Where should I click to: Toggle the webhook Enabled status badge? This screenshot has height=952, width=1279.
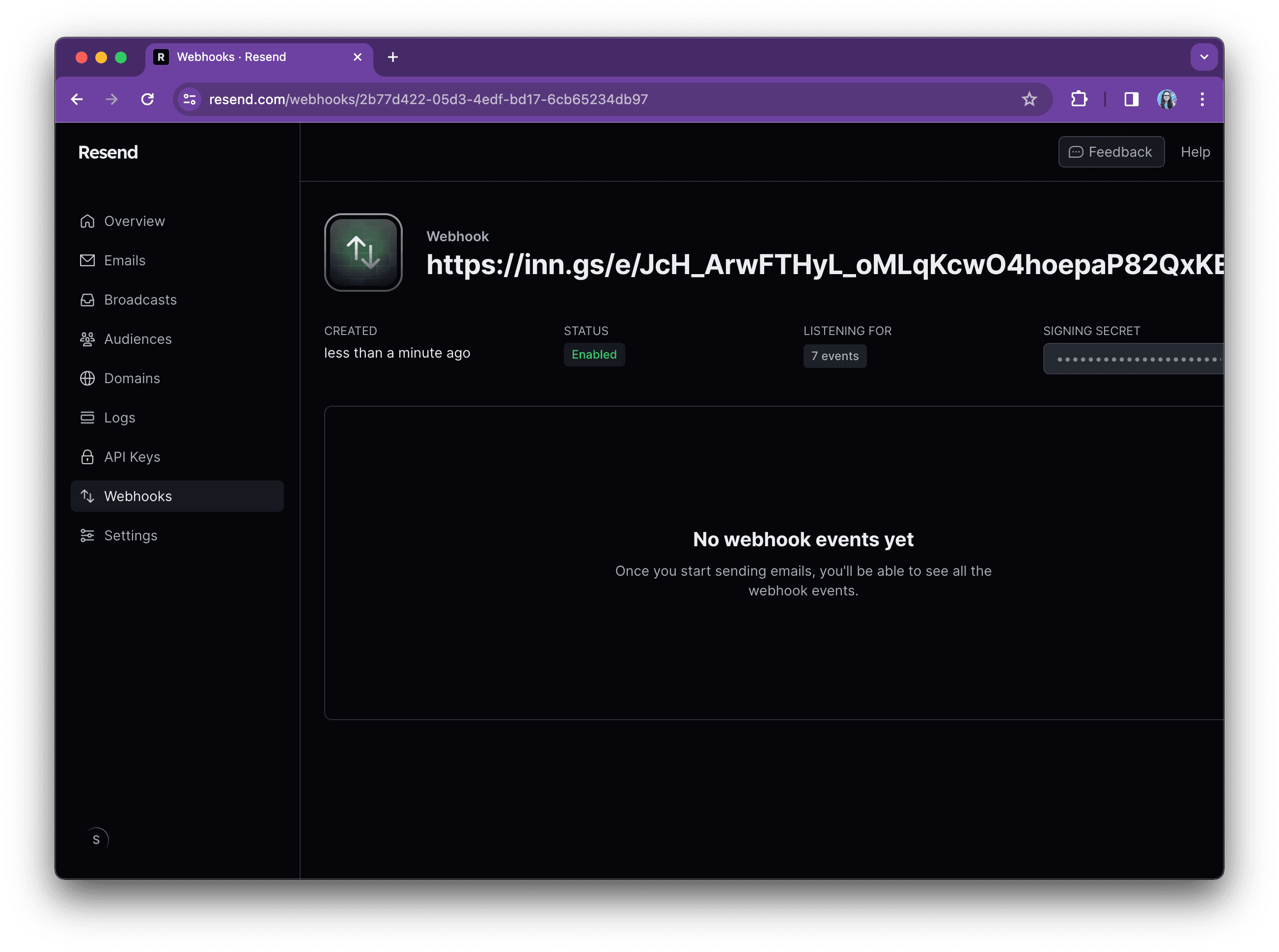(594, 354)
